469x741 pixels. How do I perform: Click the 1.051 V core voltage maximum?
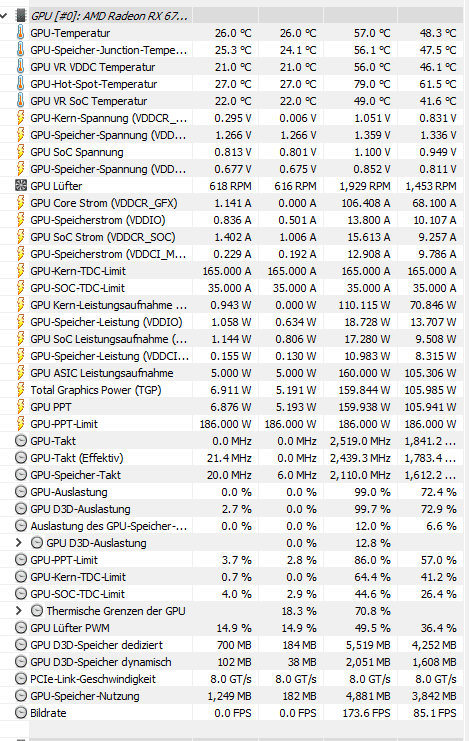click(x=373, y=118)
